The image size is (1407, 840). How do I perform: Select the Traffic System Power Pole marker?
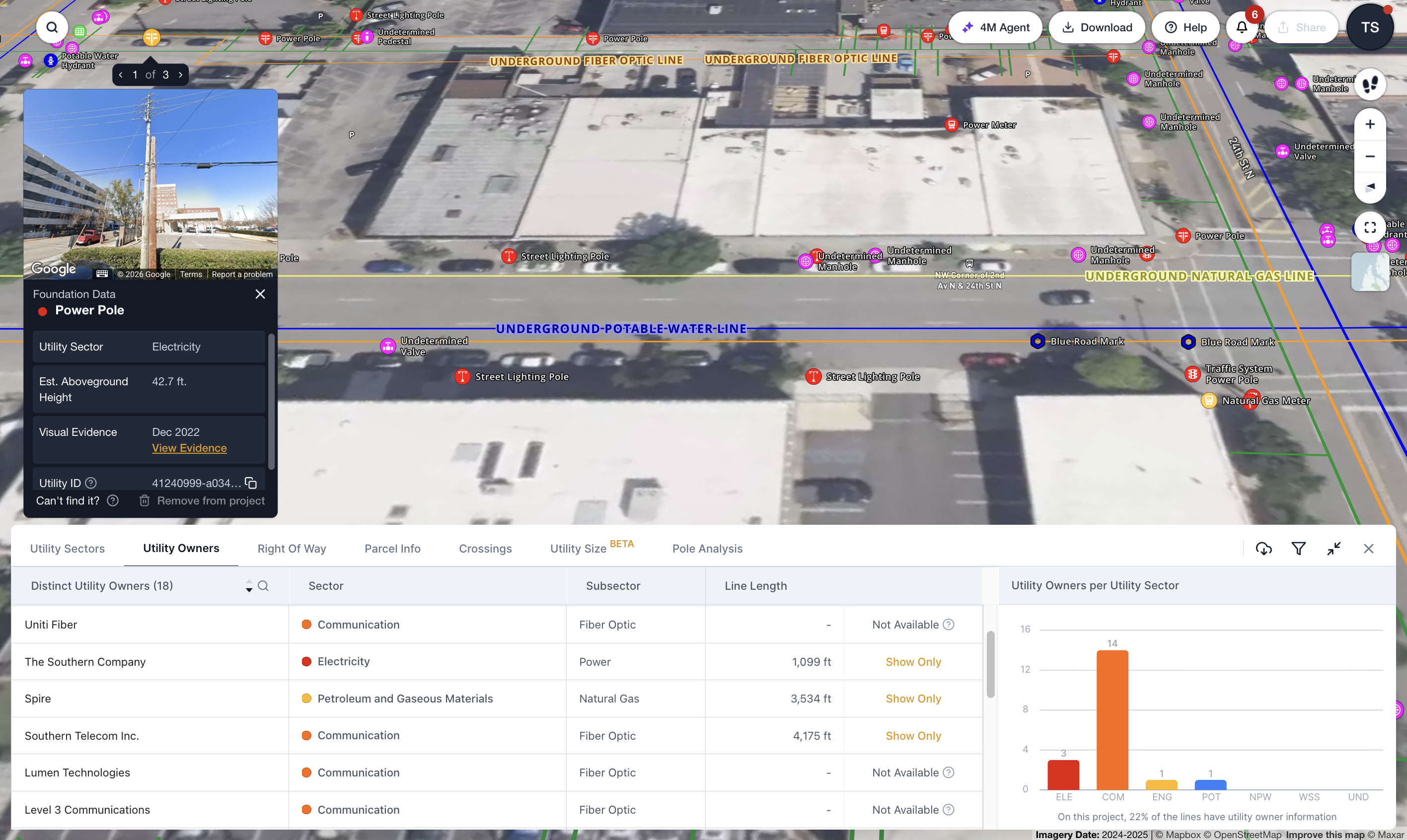pyautogui.click(x=1192, y=374)
